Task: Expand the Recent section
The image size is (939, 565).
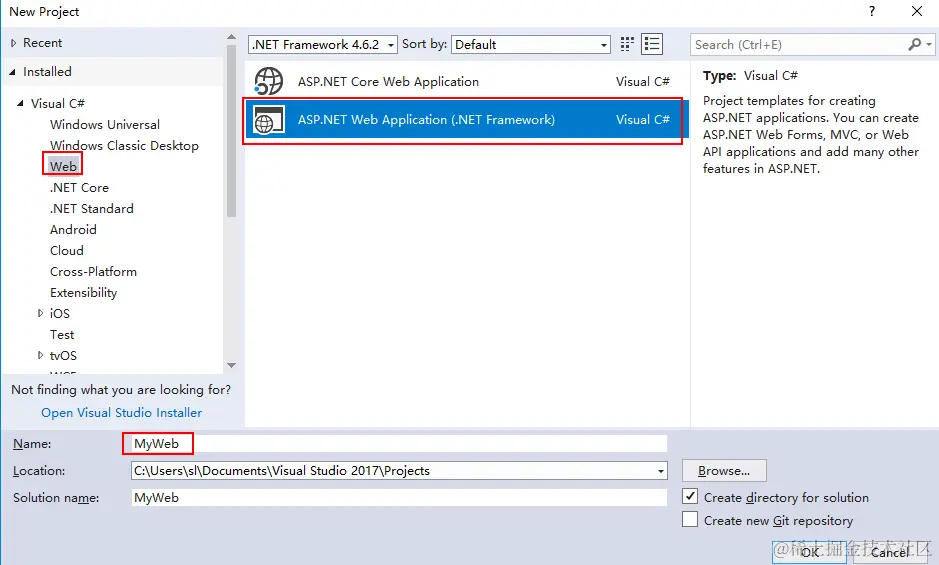Action: [14, 43]
